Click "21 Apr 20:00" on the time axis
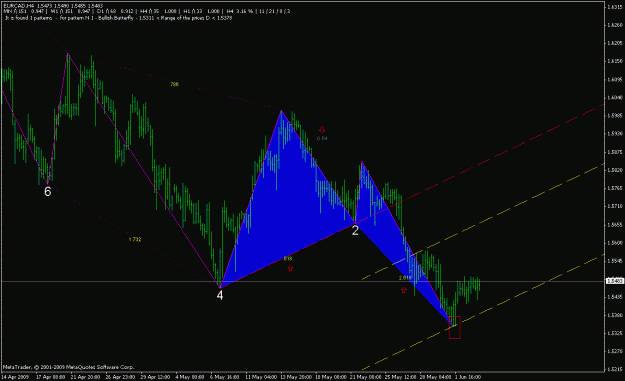 click(x=85, y=377)
